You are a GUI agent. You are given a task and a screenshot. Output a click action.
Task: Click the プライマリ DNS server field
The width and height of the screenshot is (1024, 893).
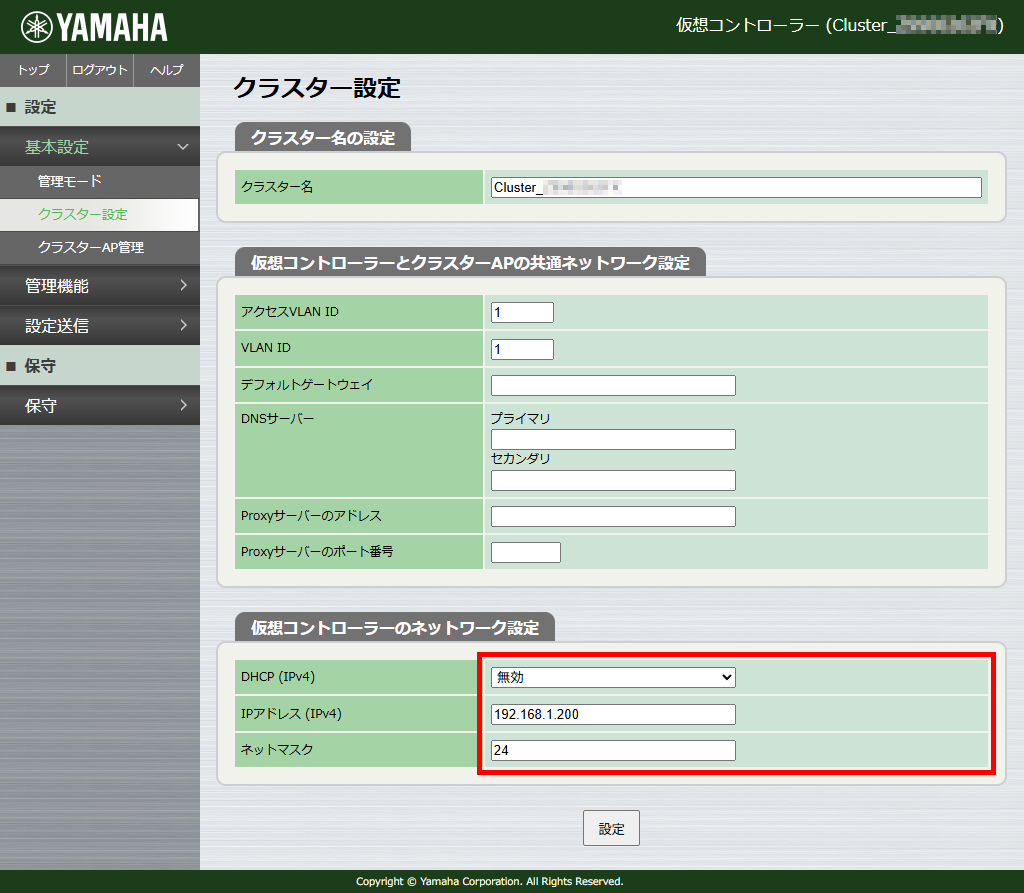pyautogui.click(x=613, y=439)
